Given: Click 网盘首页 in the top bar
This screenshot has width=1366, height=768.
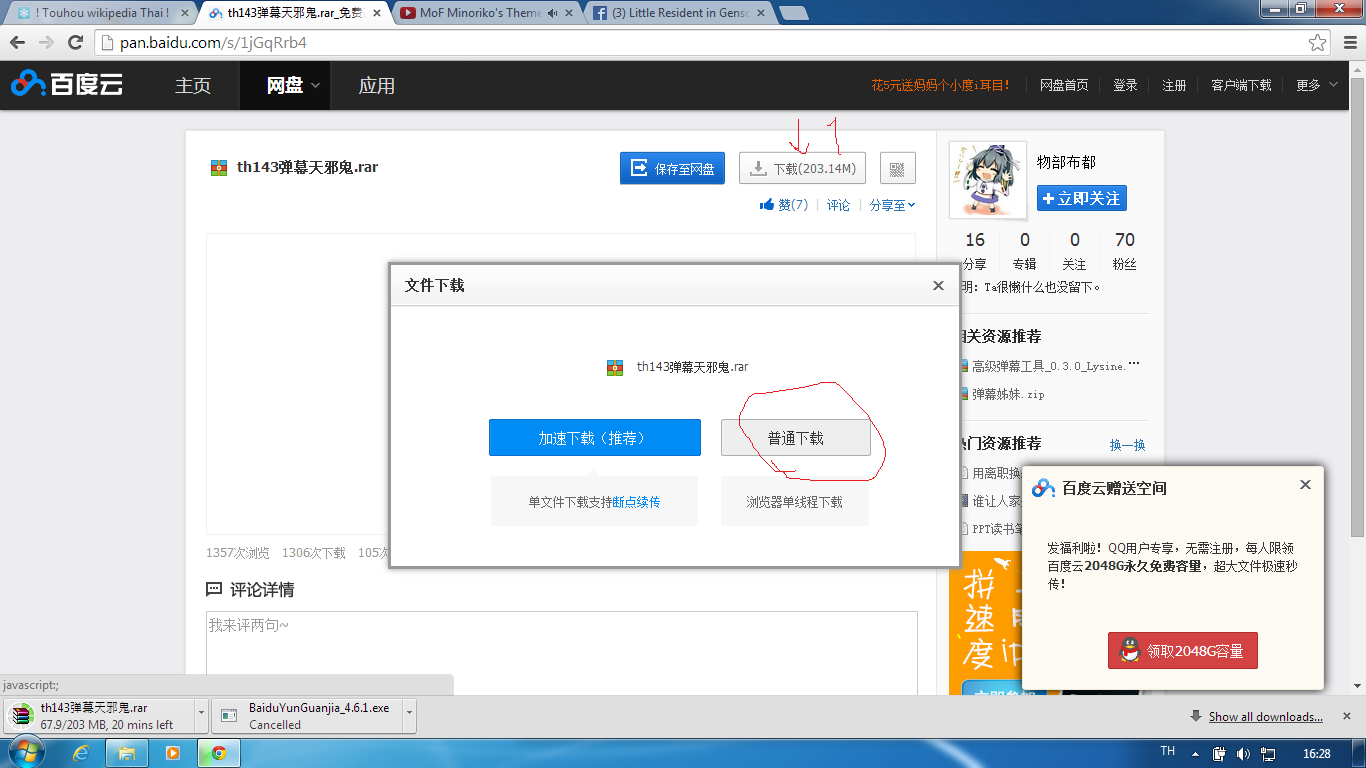Looking at the screenshot, I should (x=1064, y=85).
